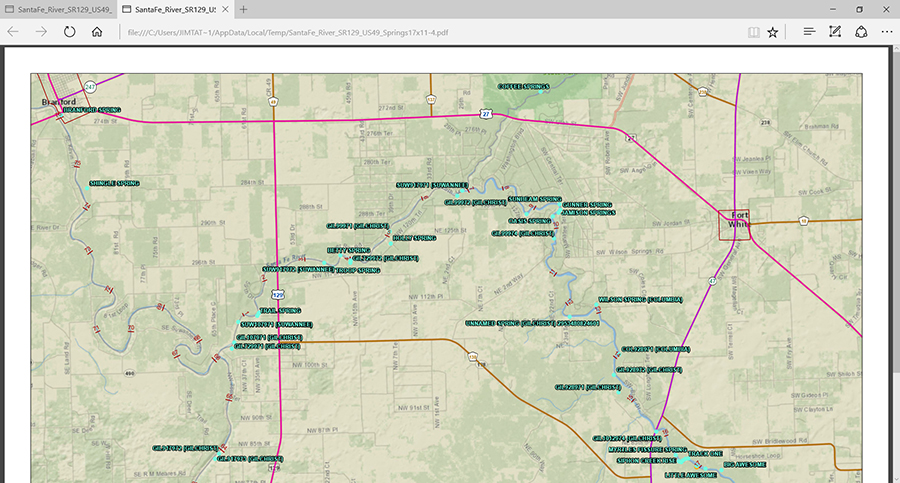Image resolution: width=900 pixels, height=483 pixels.
Task: Click the Fort White map label
Action: [x=740, y=220]
